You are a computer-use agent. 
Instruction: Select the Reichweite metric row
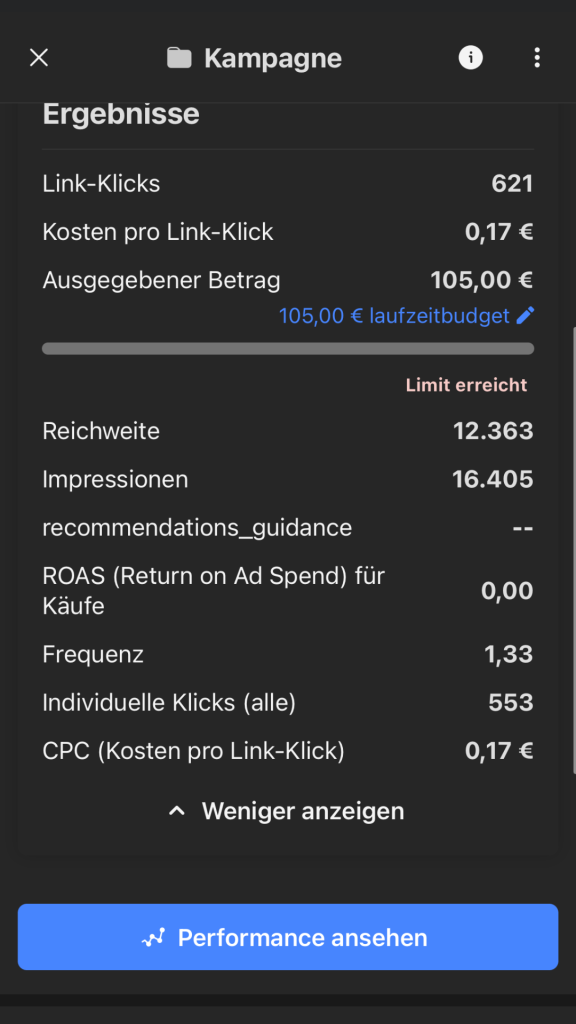288,431
